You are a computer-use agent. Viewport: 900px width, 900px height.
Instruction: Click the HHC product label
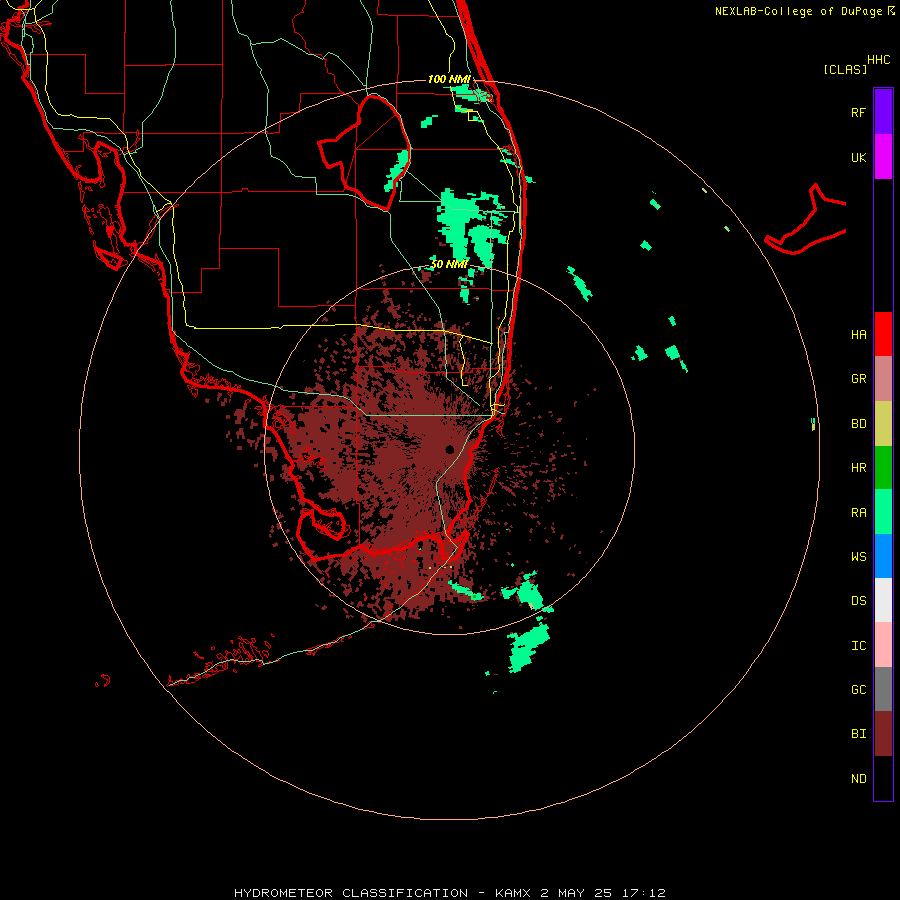click(878, 60)
